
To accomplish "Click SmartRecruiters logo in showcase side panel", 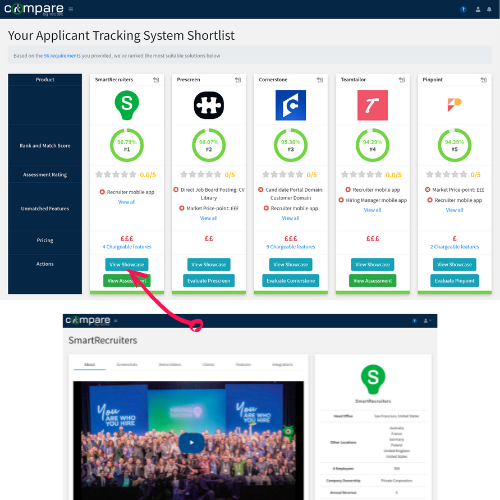I will (373, 379).
